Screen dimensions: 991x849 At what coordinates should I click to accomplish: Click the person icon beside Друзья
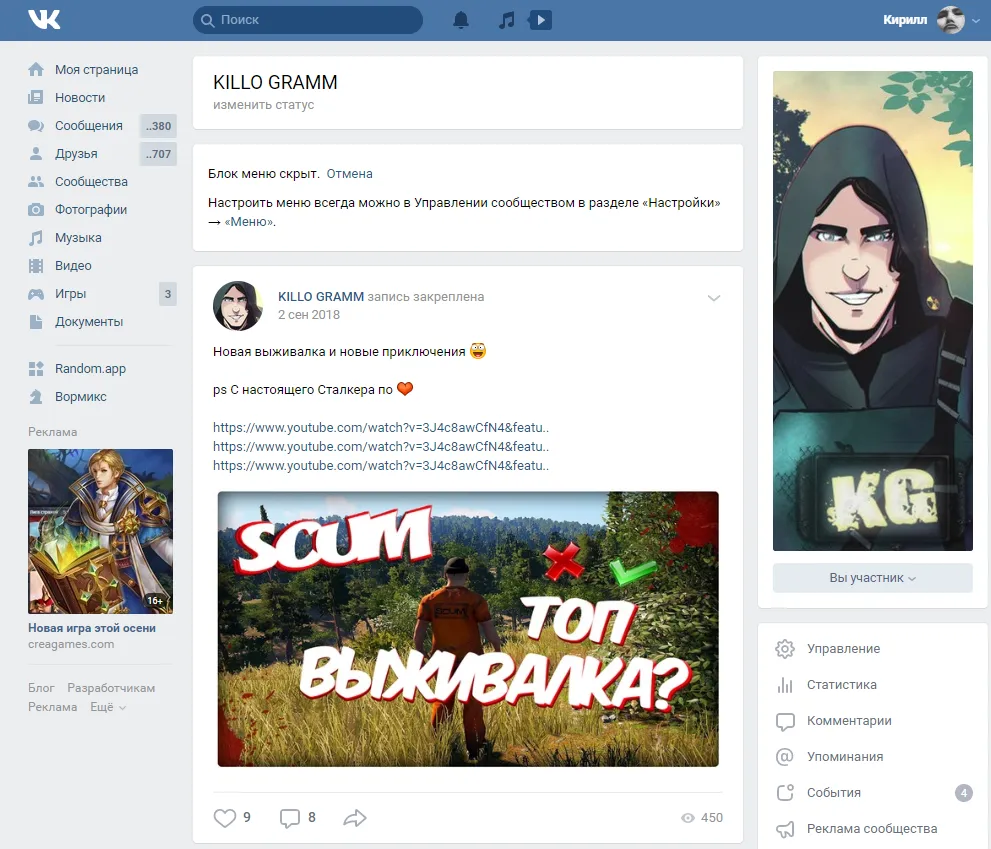(36, 154)
